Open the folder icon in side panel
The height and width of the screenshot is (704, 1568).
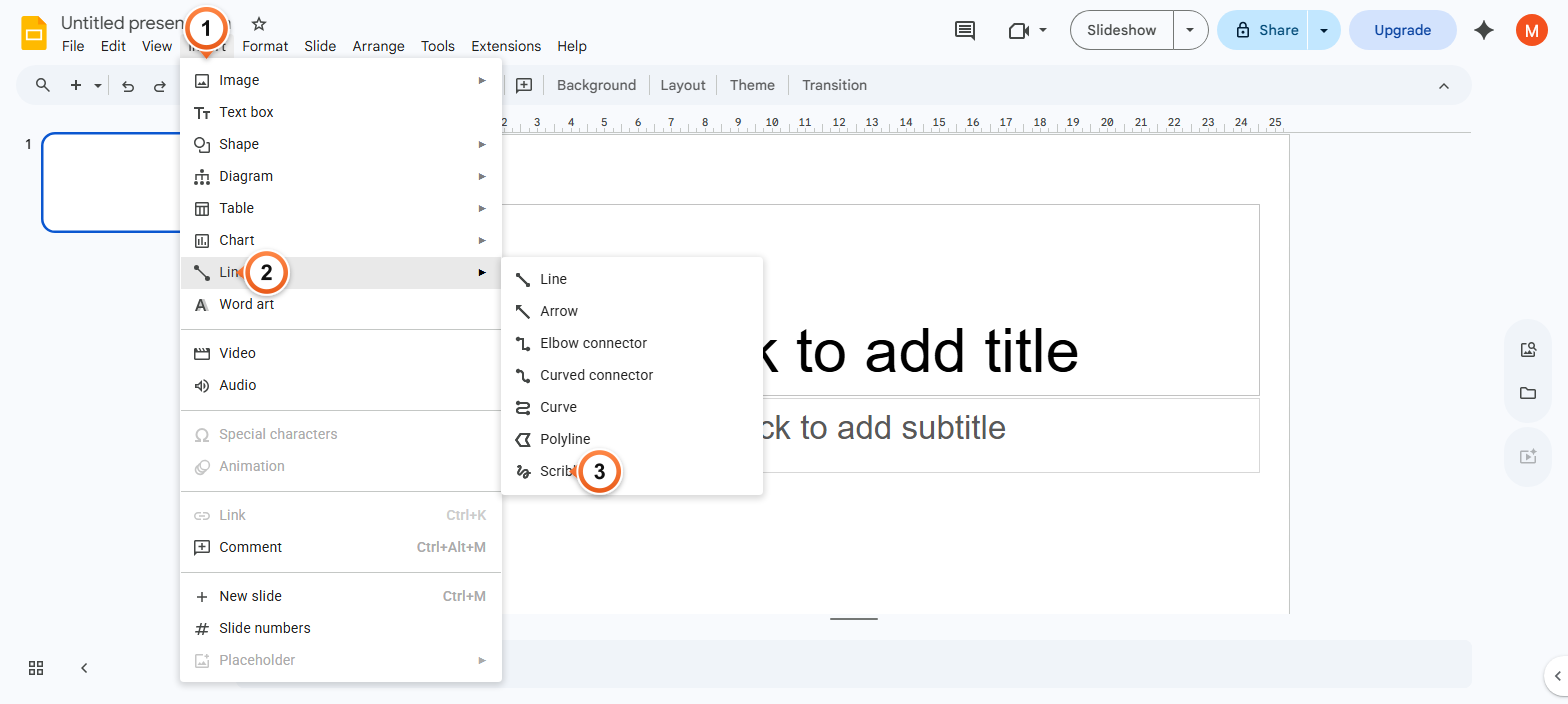coord(1528,393)
